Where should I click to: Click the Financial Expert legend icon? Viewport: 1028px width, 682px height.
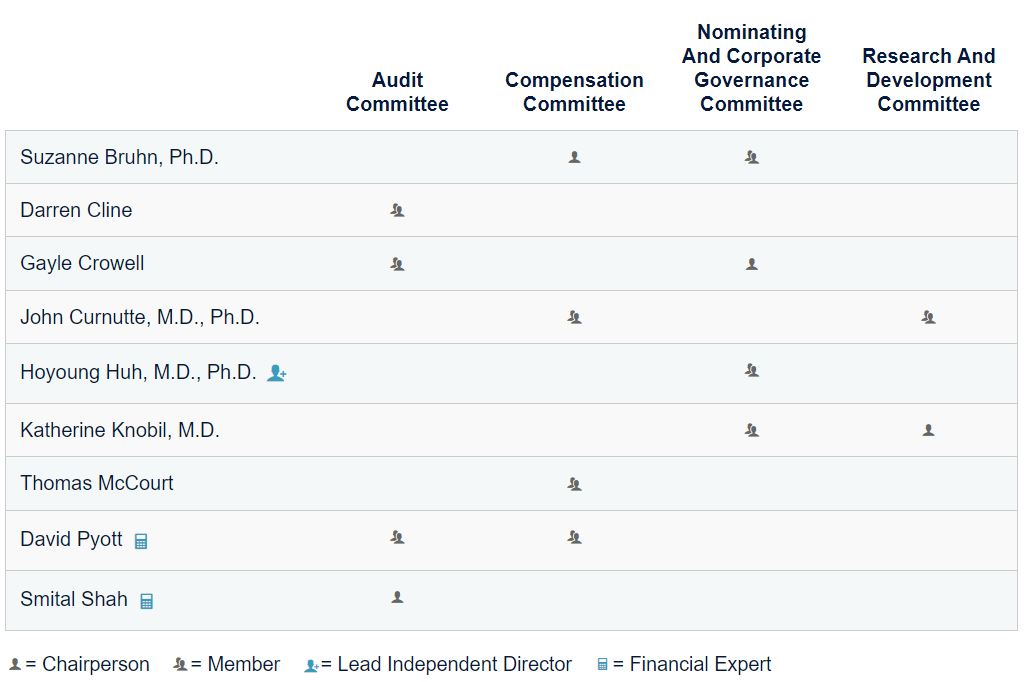[602, 664]
